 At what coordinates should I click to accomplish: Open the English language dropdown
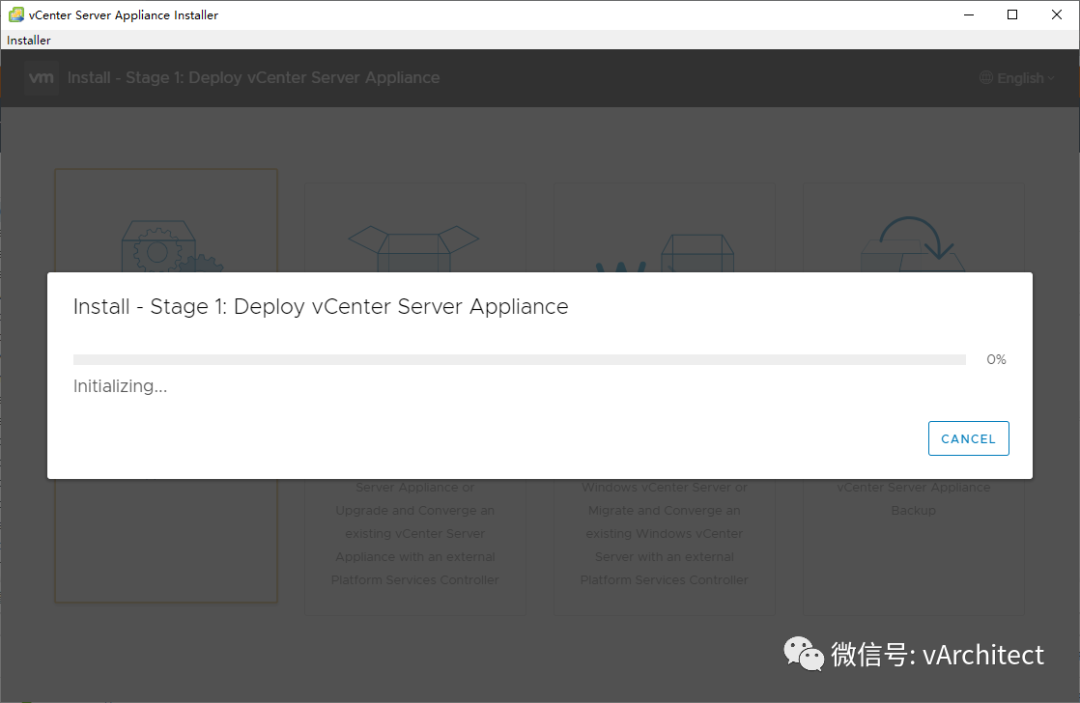coord(1017,78)
